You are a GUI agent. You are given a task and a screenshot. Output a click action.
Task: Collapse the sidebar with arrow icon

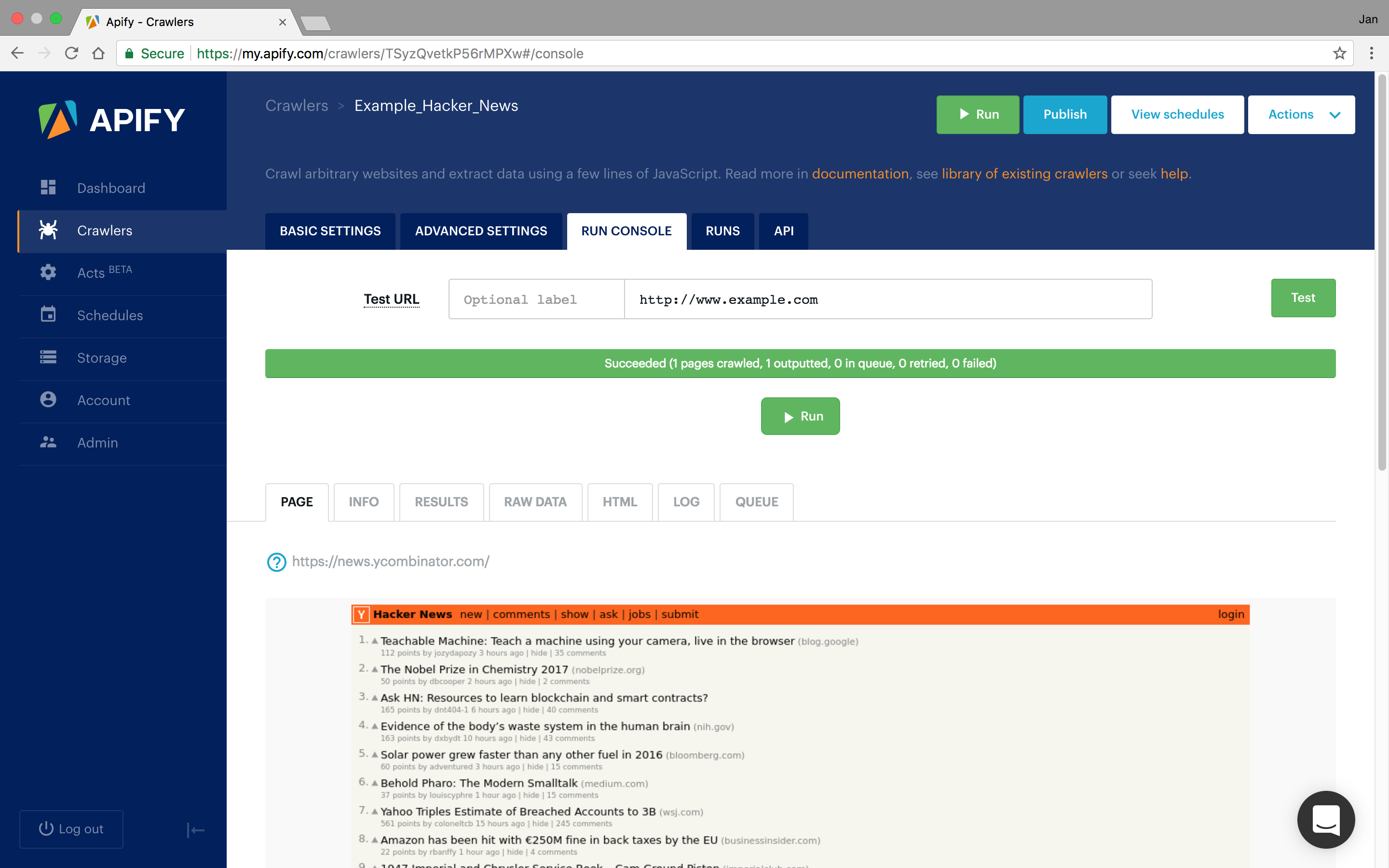[195, 829]
